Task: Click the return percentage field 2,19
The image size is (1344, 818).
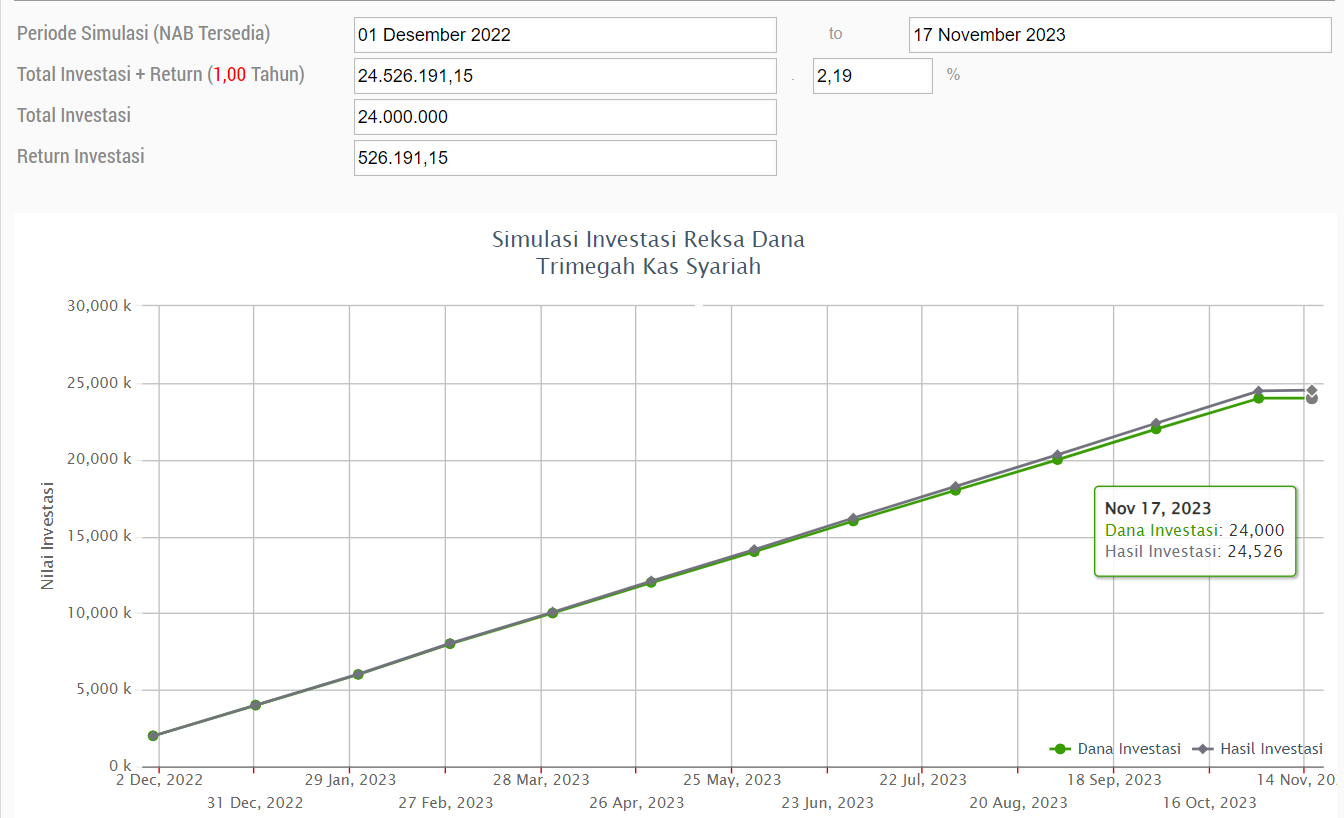Action: (873, 76)
